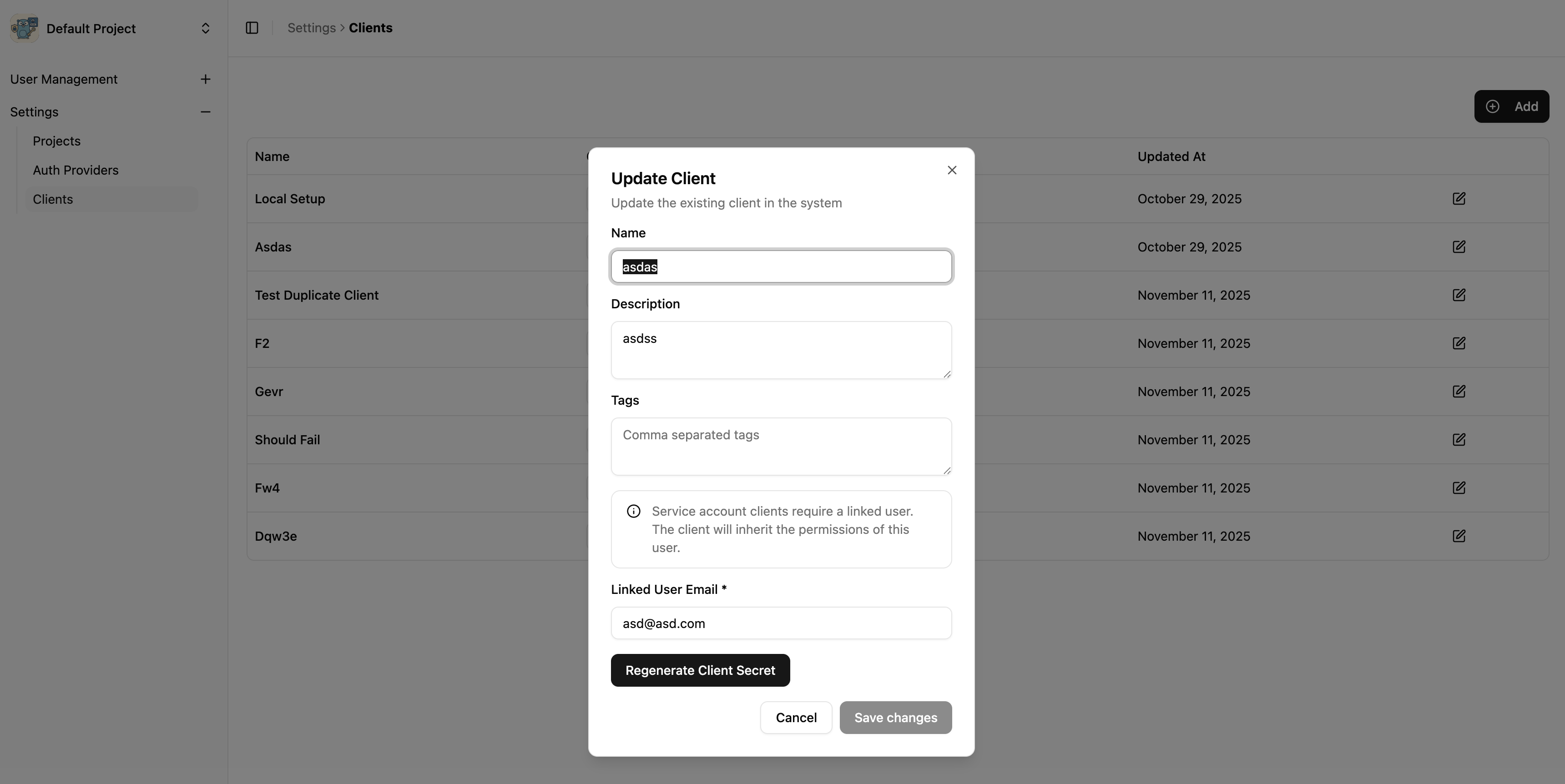Click the info icon about service account clients

tap(634, 511)
